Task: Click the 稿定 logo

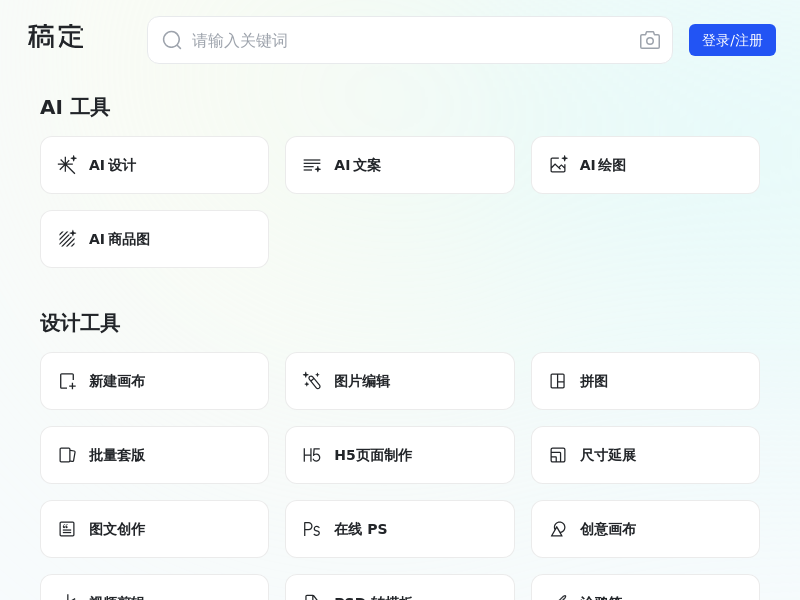Action: point(56,37)
